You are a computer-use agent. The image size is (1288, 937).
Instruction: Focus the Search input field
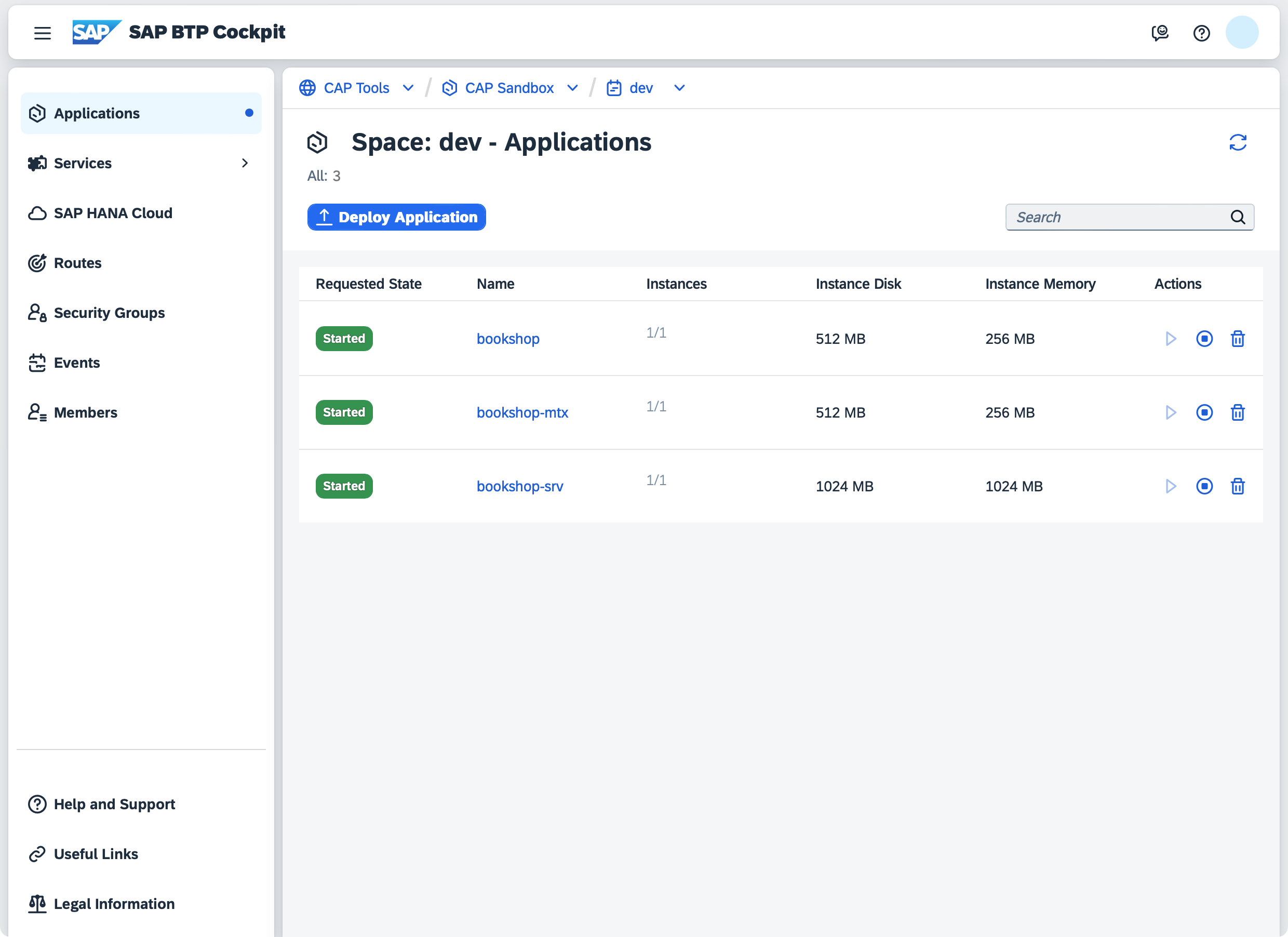(1130, 217)
